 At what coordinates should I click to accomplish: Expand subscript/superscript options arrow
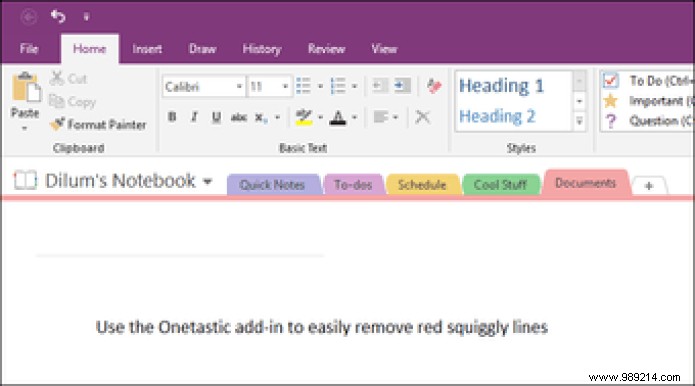[x=277, y=117]
